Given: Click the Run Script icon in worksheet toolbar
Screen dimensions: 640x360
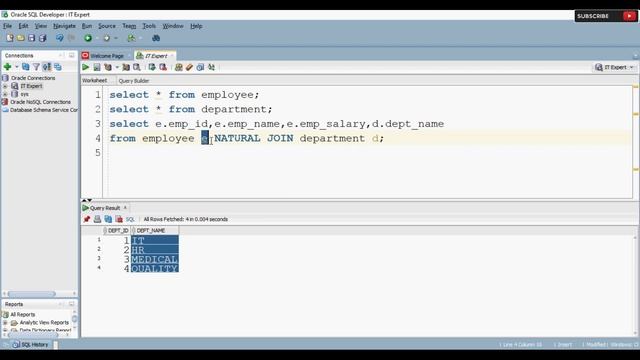Looking at the screenshot, I should coord(97,67).
